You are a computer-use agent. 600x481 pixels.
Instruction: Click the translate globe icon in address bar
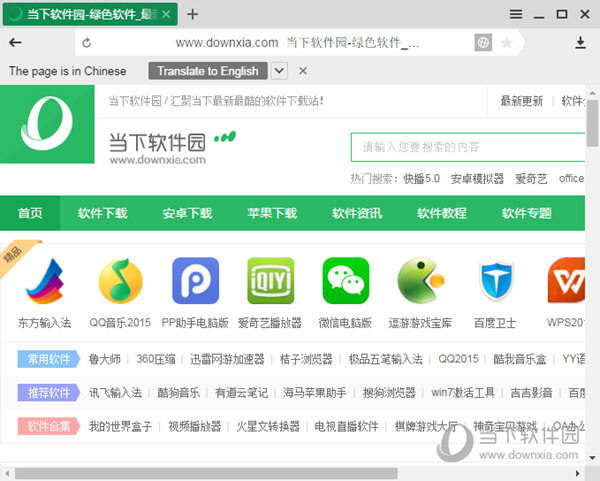click(x=483, y=42)
